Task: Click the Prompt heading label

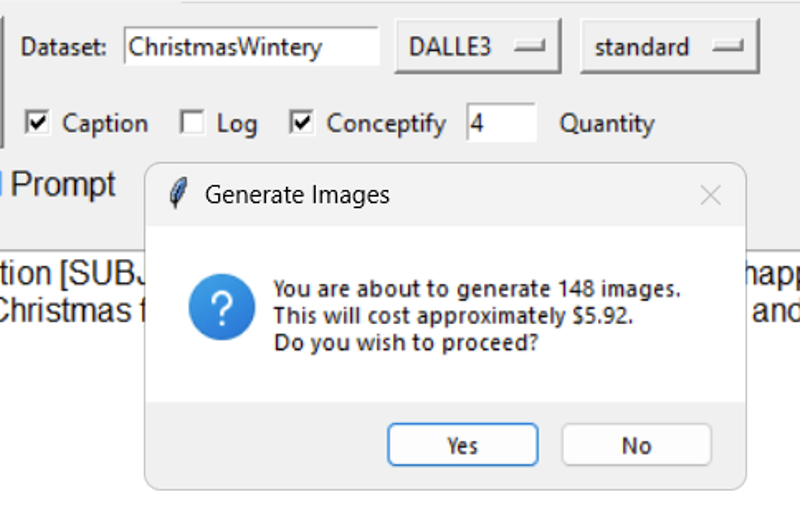Action: tap(63, 184)
